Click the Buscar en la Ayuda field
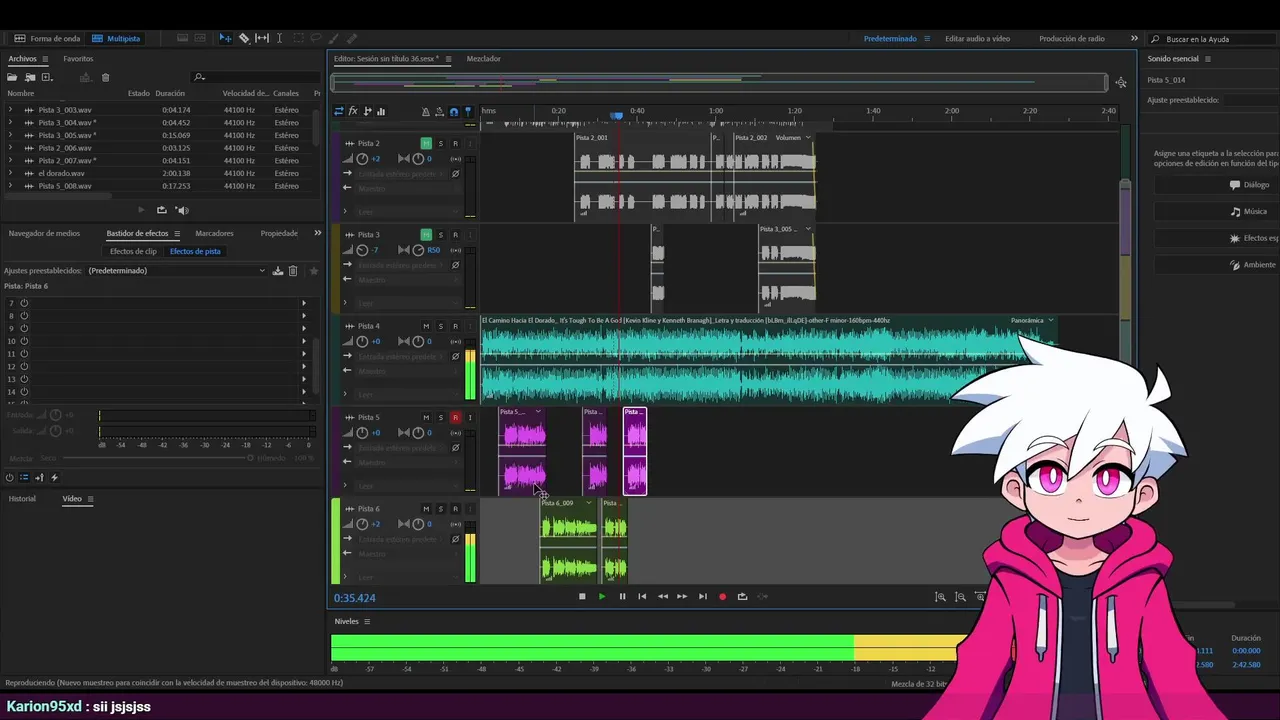 point(1214,39)
